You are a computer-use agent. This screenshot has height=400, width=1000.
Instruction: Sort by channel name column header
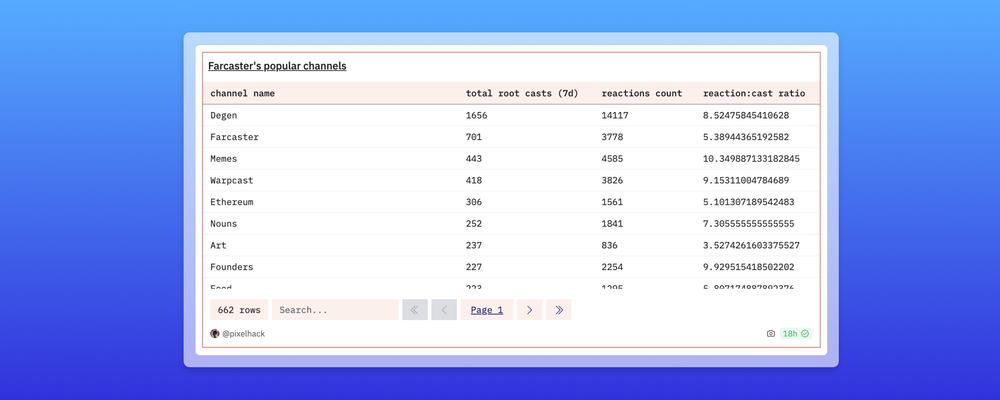point(242,93)
